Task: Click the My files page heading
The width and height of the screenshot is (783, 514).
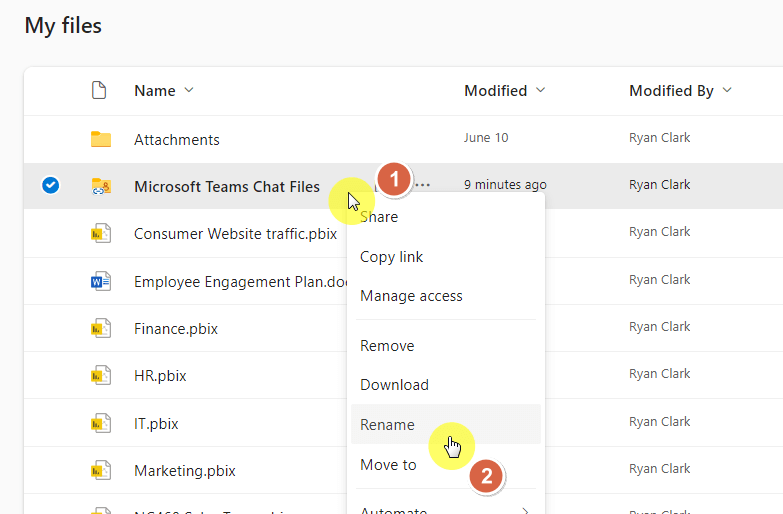Action: pos(63,25)
